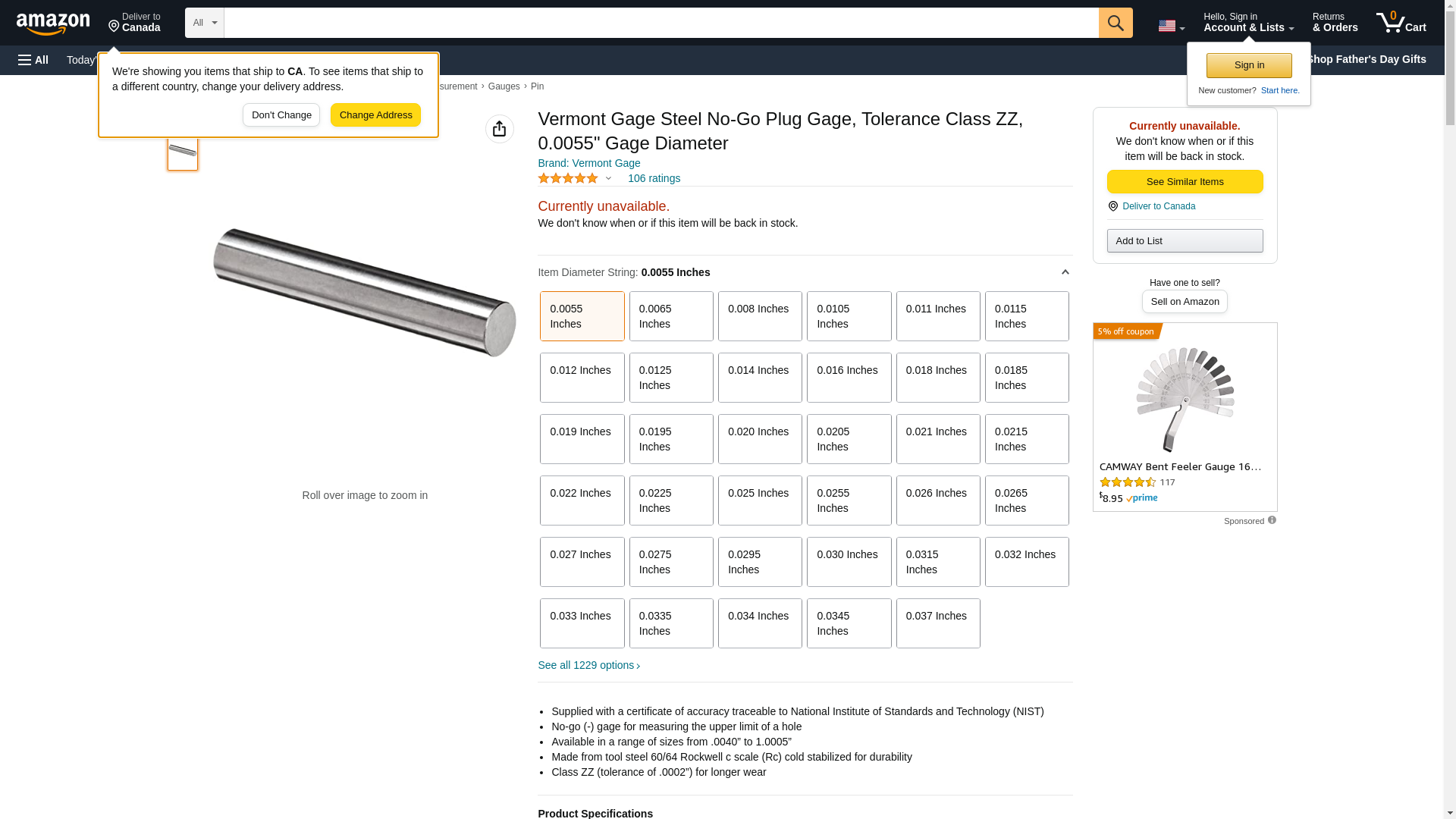This screenshot has width=1456, height=819.
Task: Select the 0.020 Inches diameter option
Action: point(759,439)
